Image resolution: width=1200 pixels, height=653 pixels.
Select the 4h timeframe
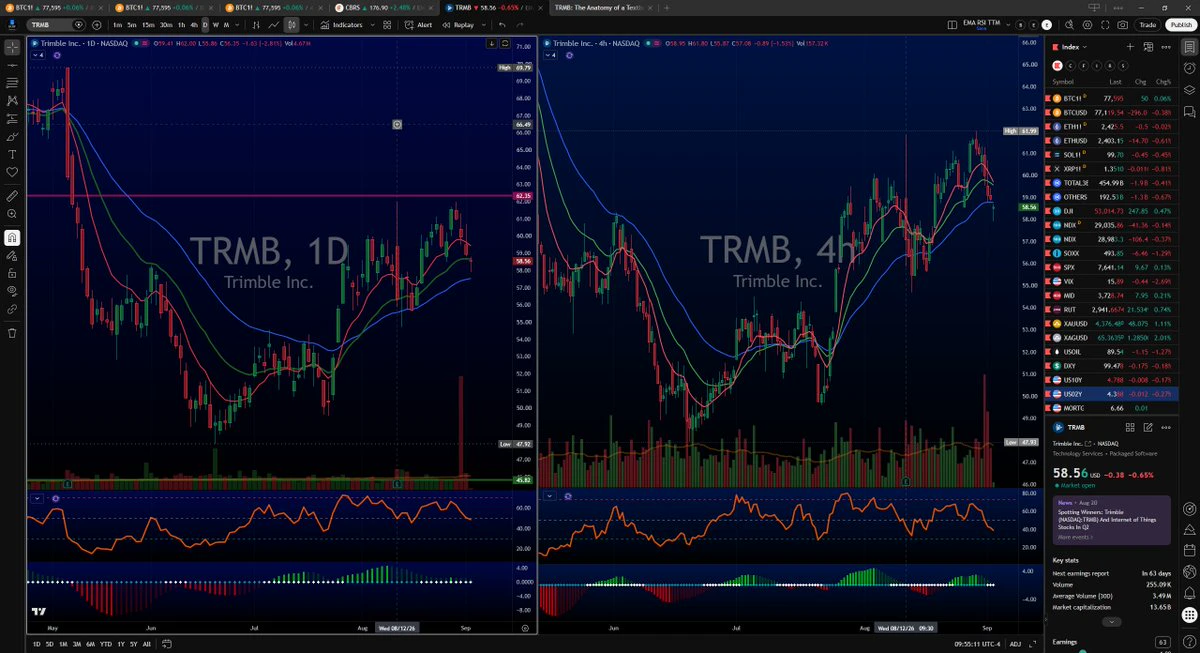click(x=194, y=24)
